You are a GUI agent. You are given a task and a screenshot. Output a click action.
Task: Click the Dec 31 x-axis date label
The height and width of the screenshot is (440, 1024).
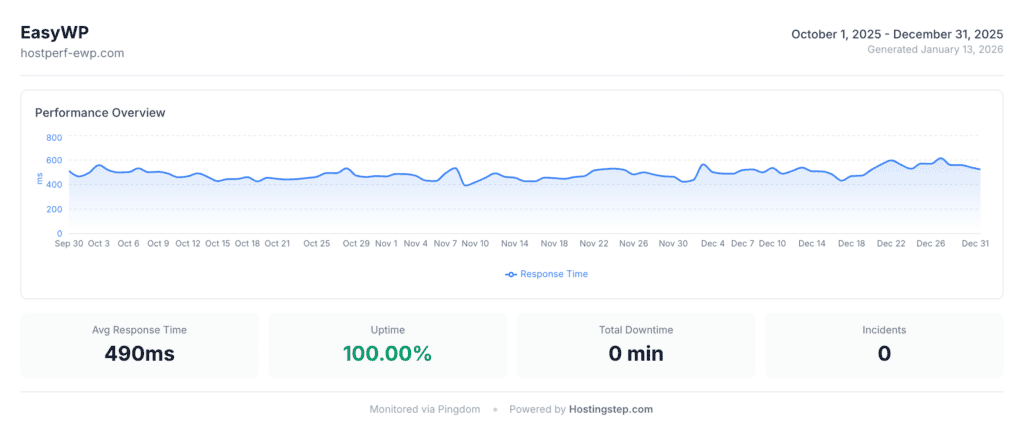(x=975, y=243)
